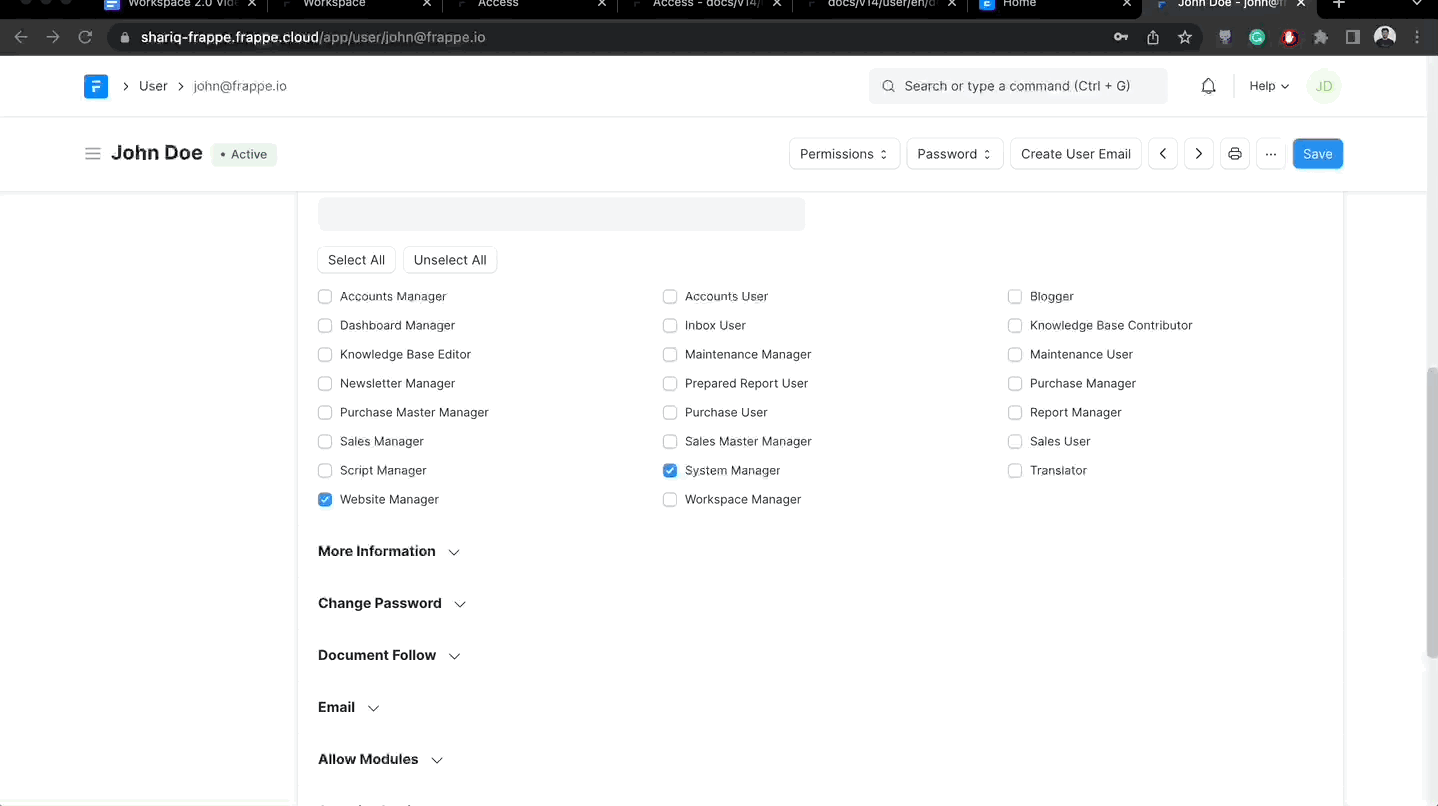The height and width of the screenshot is (806, 1438).
Task: Open a new browser tab
Action: [1339, 5]
